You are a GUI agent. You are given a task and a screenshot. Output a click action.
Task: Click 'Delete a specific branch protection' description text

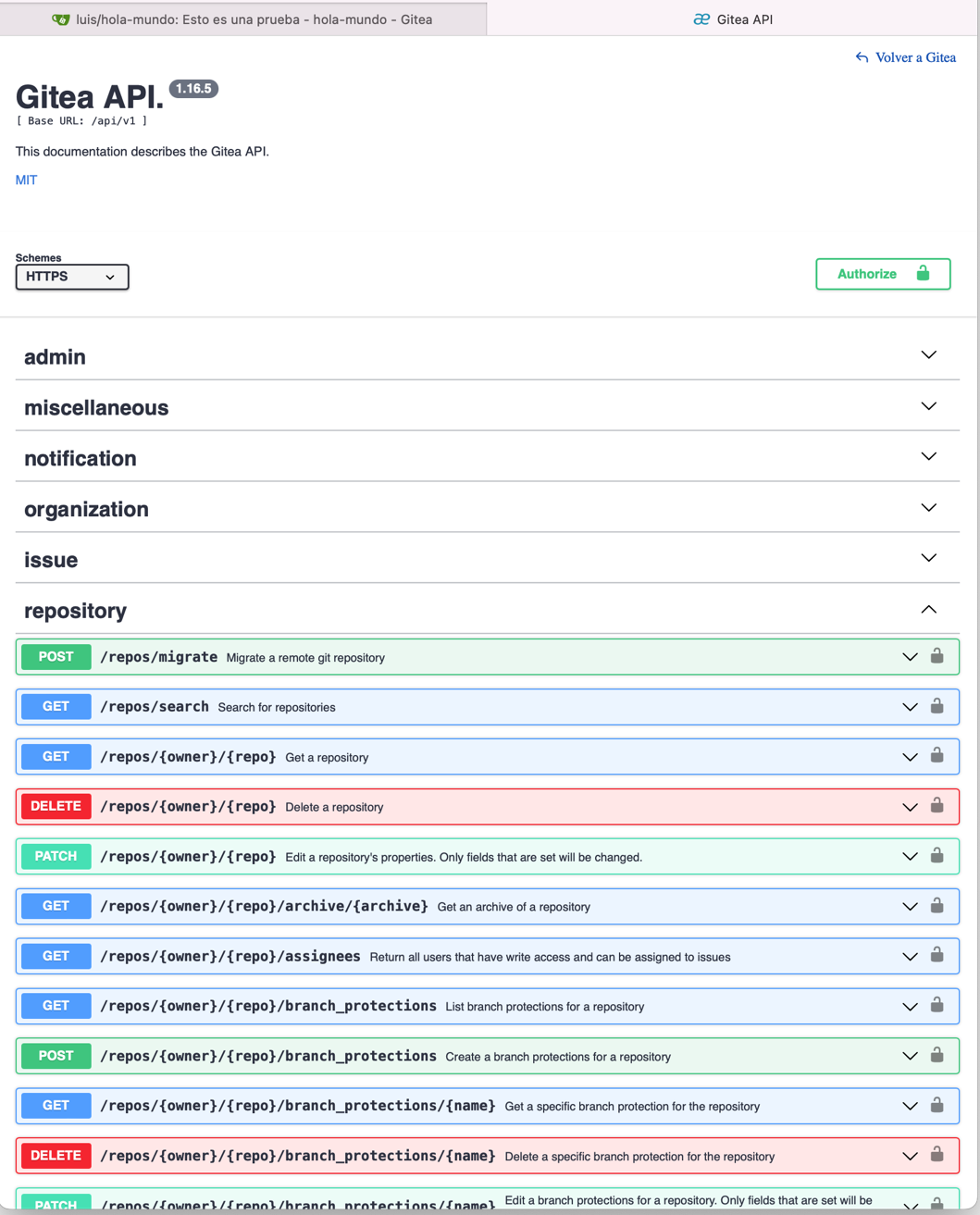[639, 1157]
